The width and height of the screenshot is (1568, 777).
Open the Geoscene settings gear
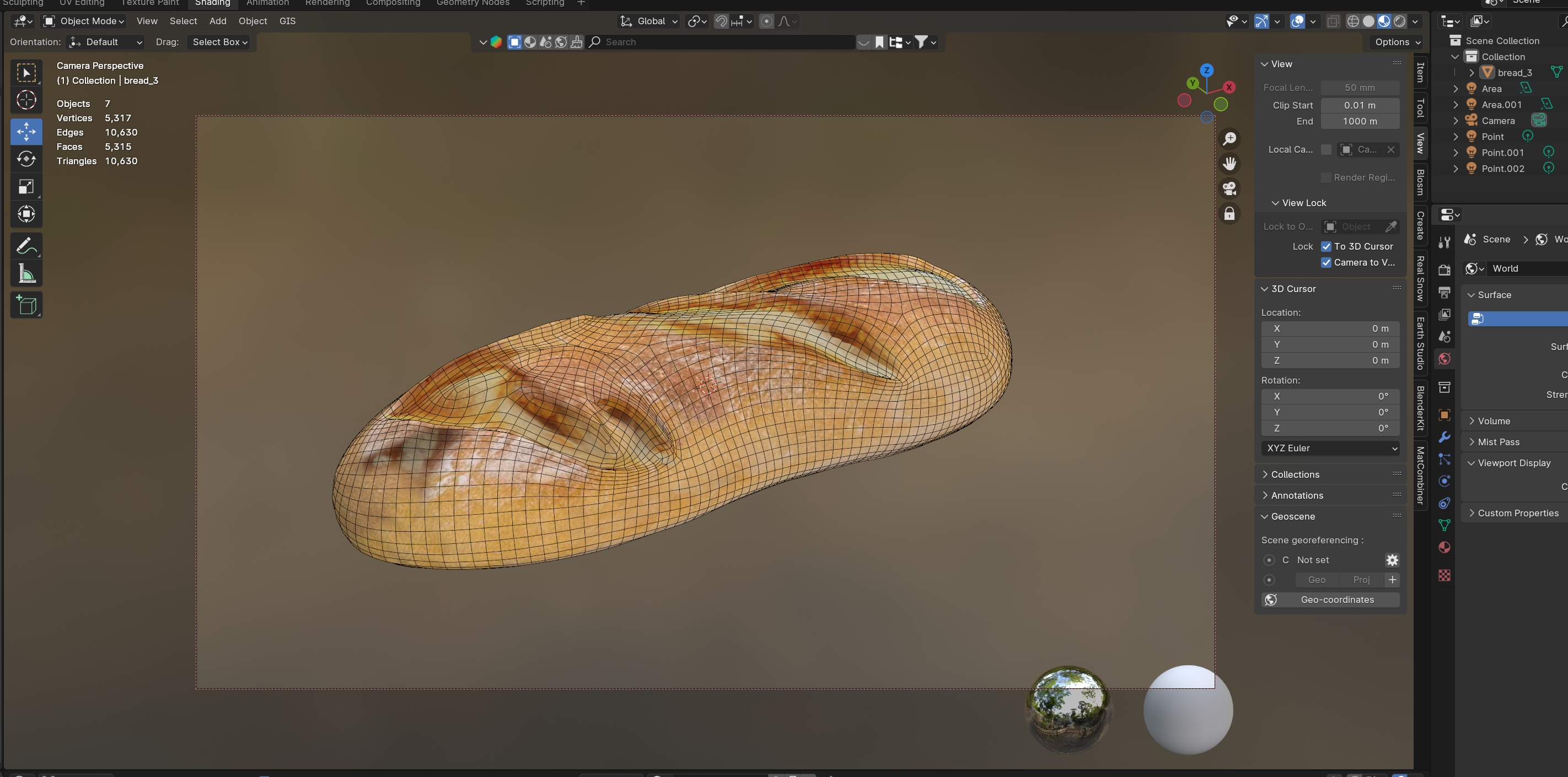(1392, 560)
